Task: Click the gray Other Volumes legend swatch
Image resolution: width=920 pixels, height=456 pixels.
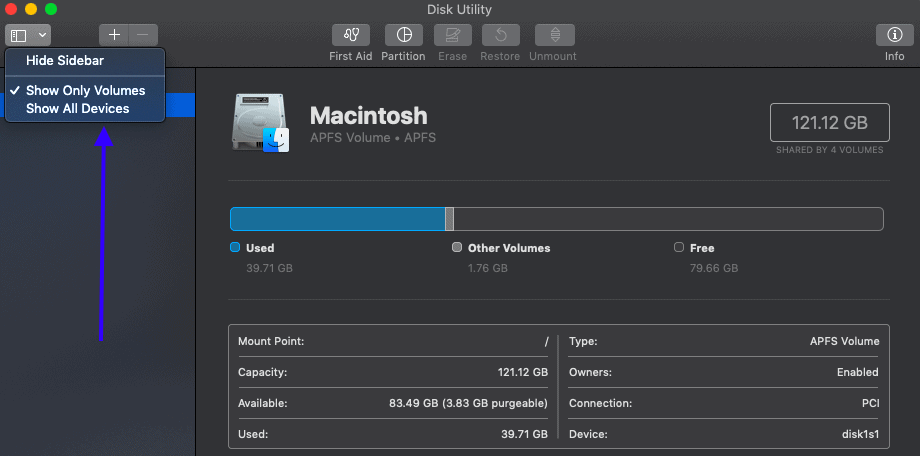Action: point(457,247)
